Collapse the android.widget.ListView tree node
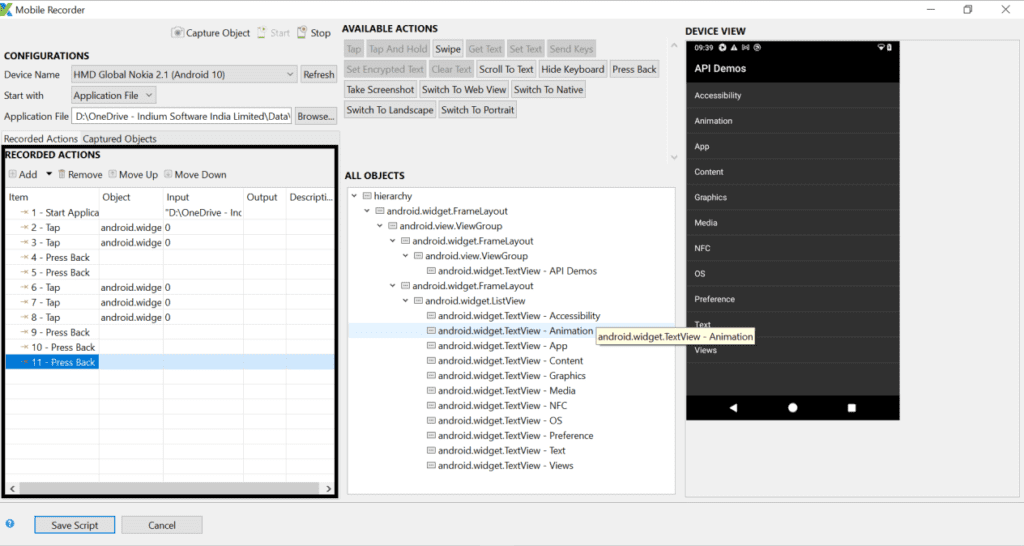 click(405, 301)
